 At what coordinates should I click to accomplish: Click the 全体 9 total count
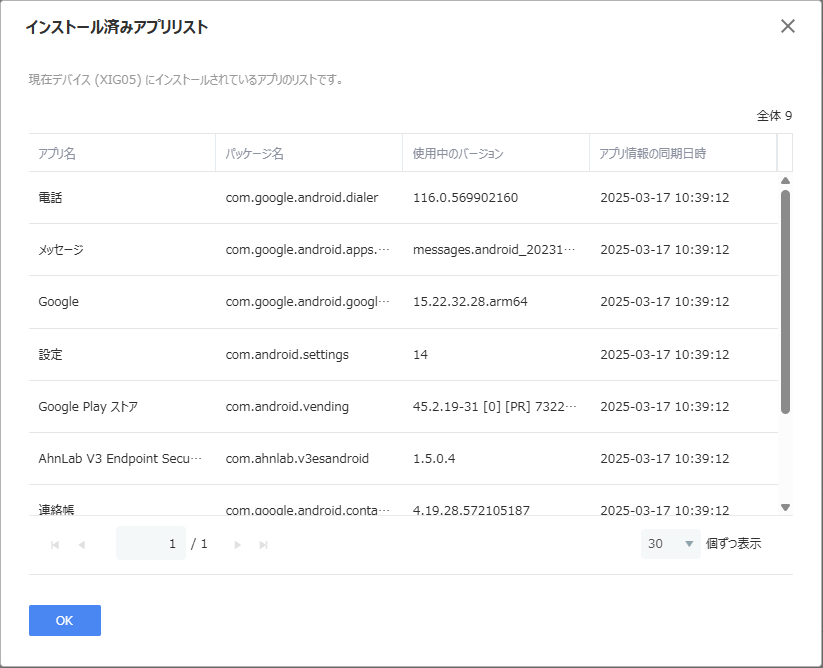774,115
